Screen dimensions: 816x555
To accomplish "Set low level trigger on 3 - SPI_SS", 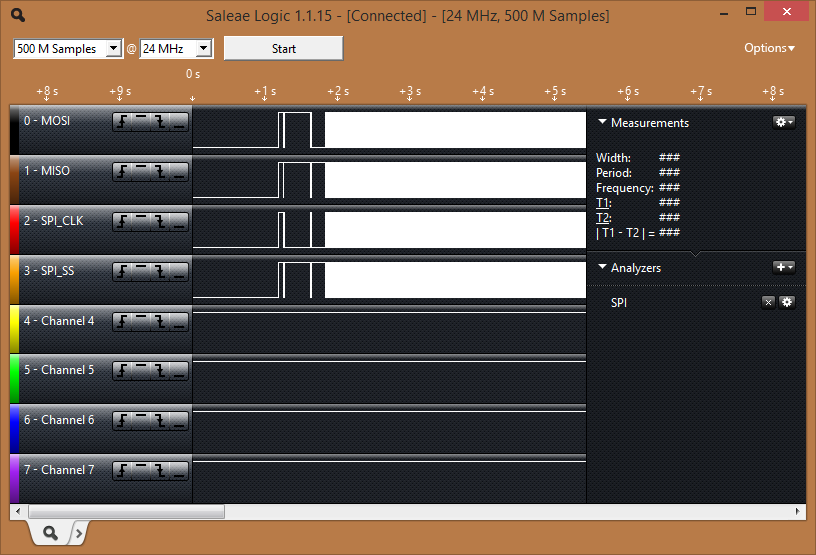I will [179, 272].
